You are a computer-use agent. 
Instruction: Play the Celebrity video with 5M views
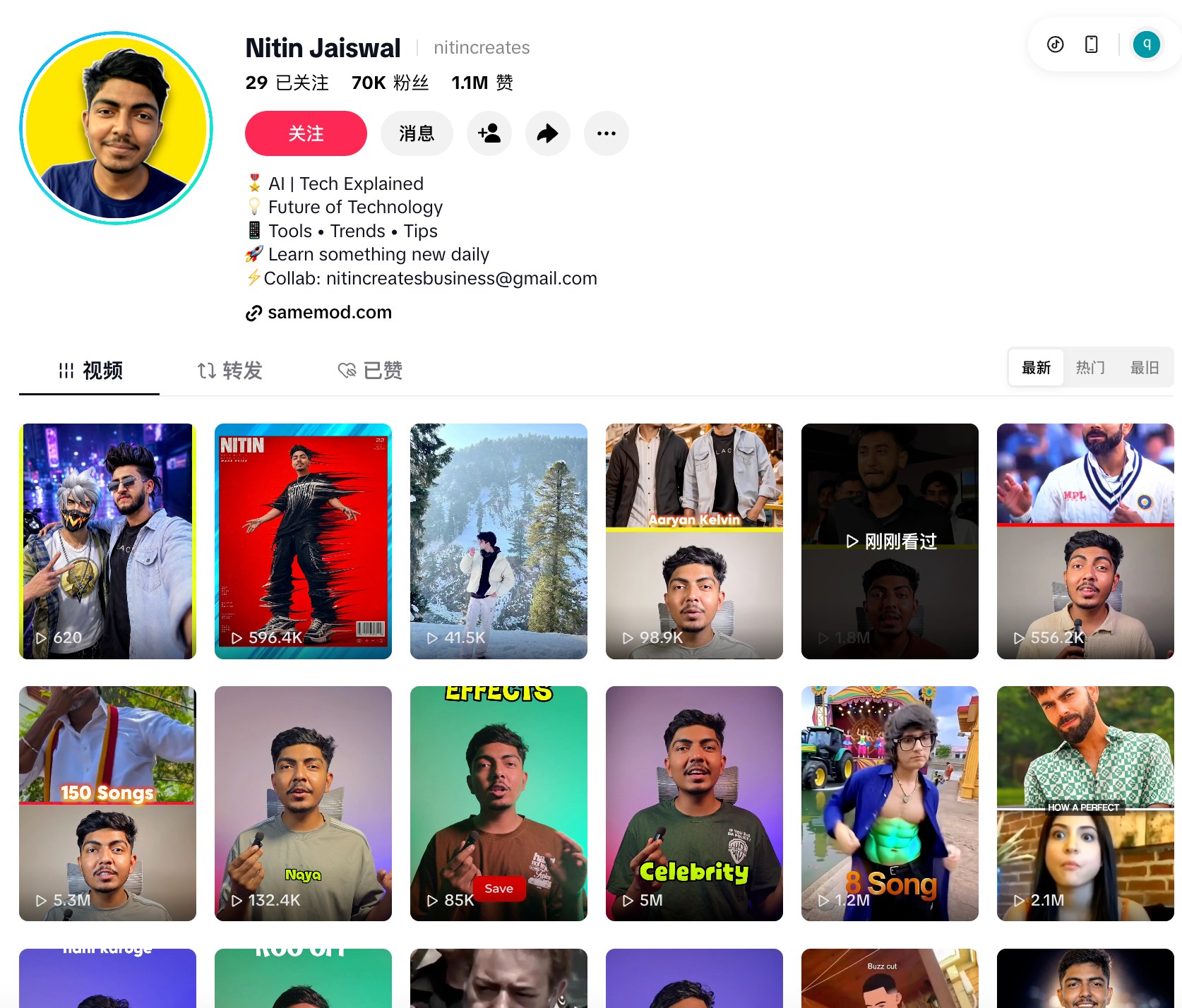coord(694,803)
